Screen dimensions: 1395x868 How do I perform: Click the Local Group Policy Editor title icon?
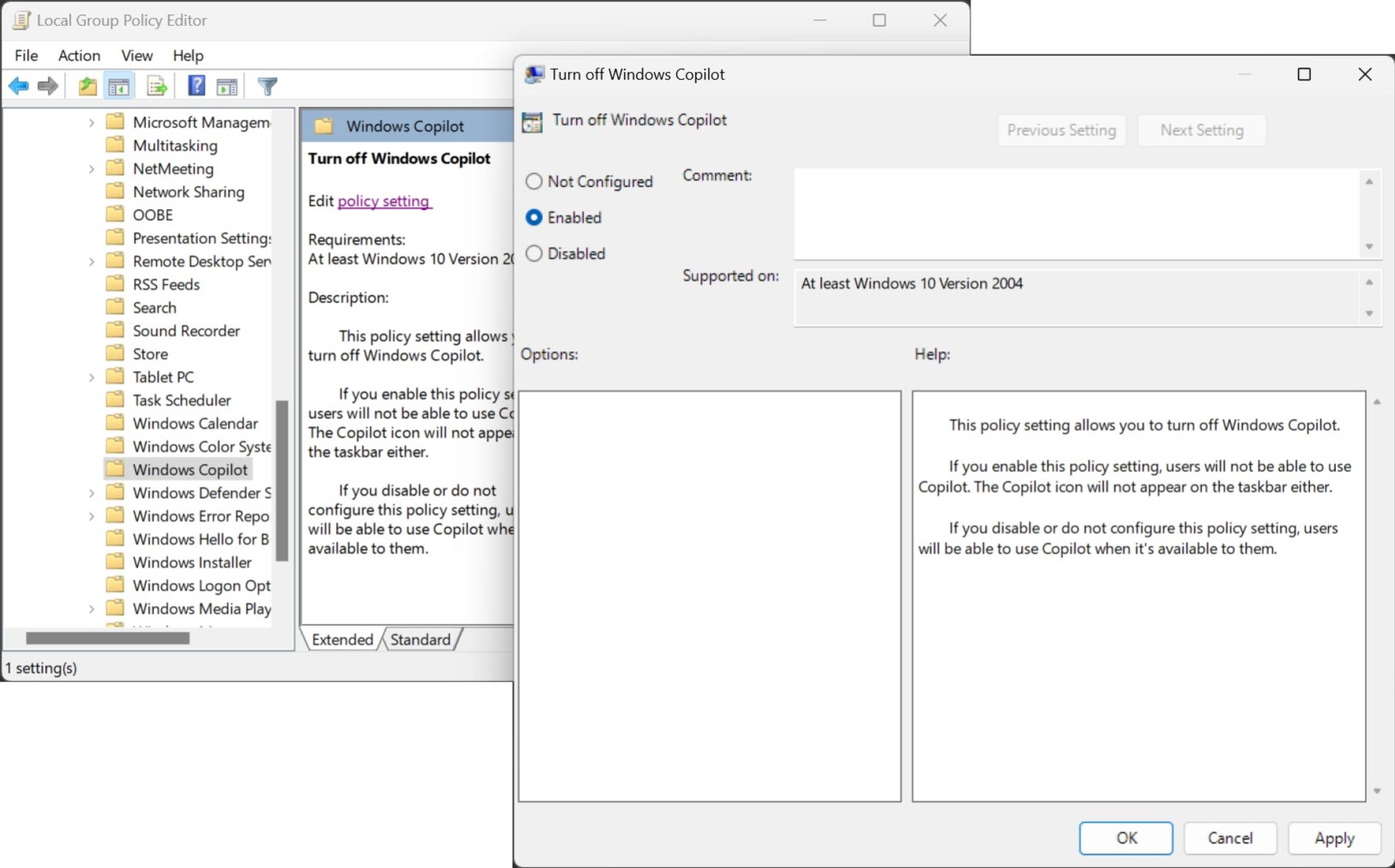click(x=22, y=20)
